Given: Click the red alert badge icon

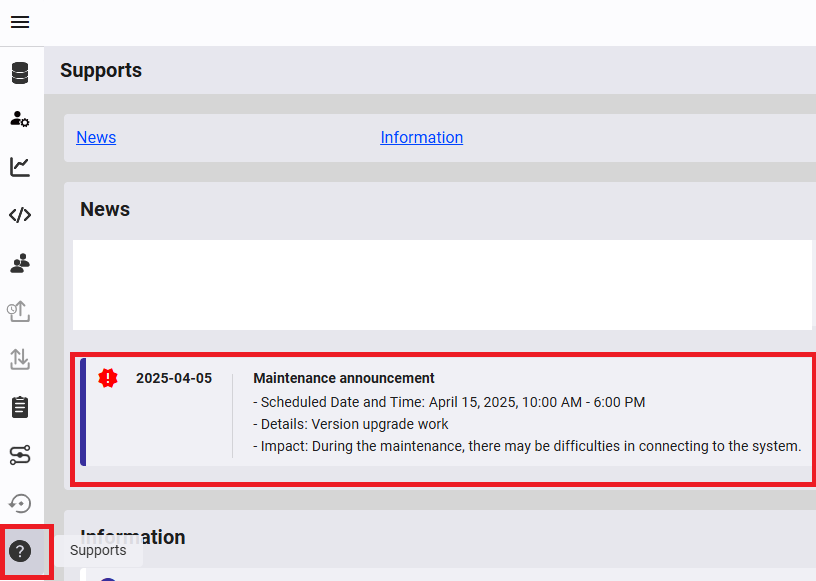Looking at the screenshot, I should point(108,378).
